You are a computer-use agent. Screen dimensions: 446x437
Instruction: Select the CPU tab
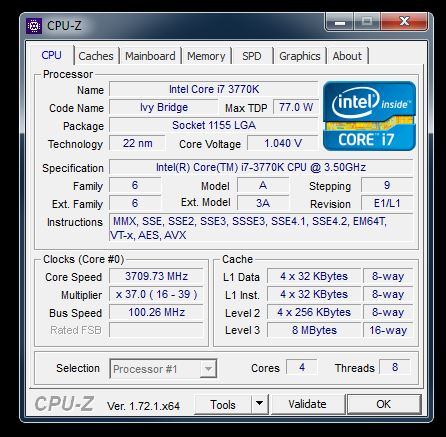tap(52, 55)
